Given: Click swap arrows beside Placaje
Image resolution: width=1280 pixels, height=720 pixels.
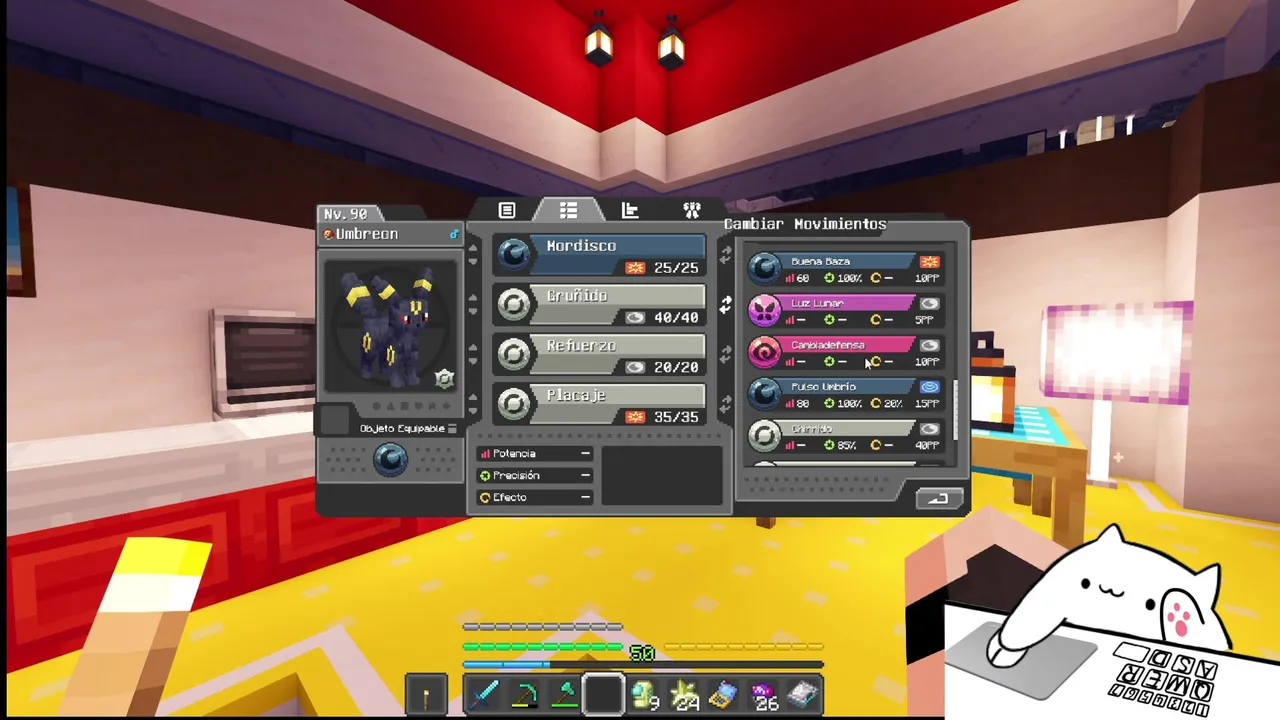Looking at the screenshot, I should 725,404.
